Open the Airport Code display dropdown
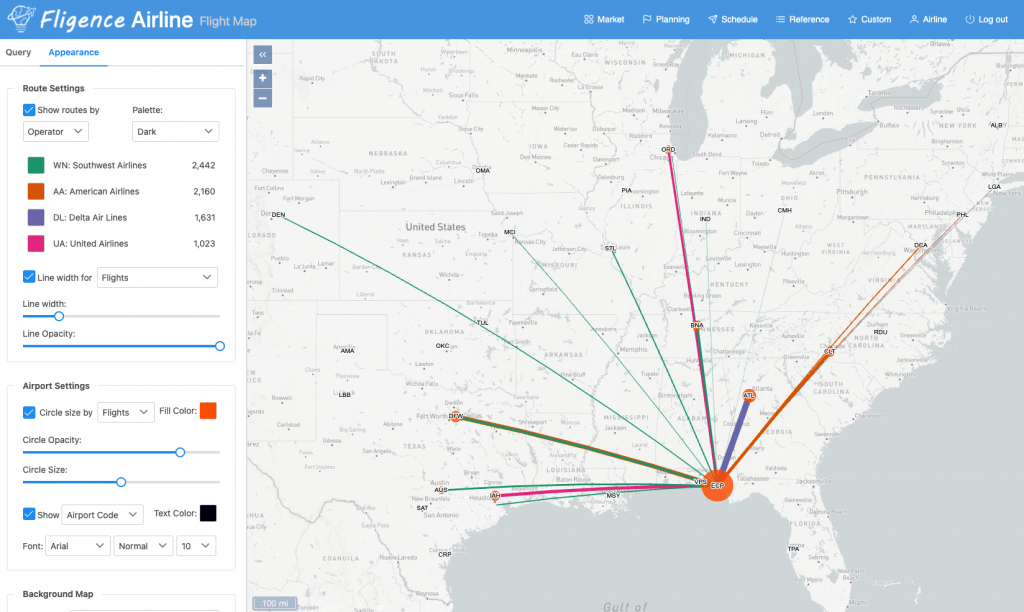 (103, 515)
